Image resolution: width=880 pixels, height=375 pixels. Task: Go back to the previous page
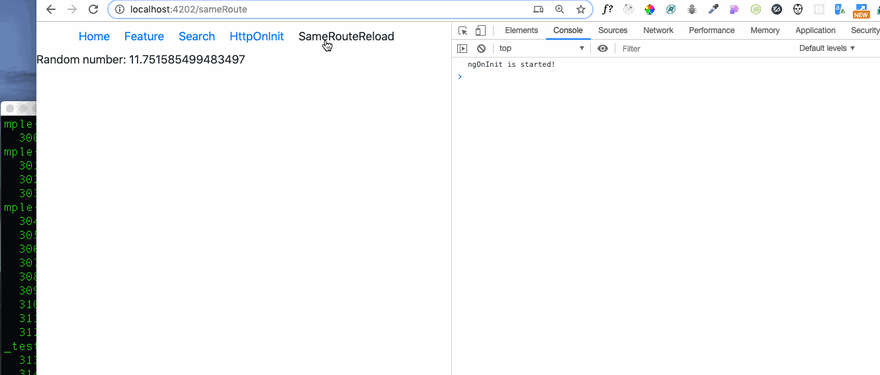51,10
